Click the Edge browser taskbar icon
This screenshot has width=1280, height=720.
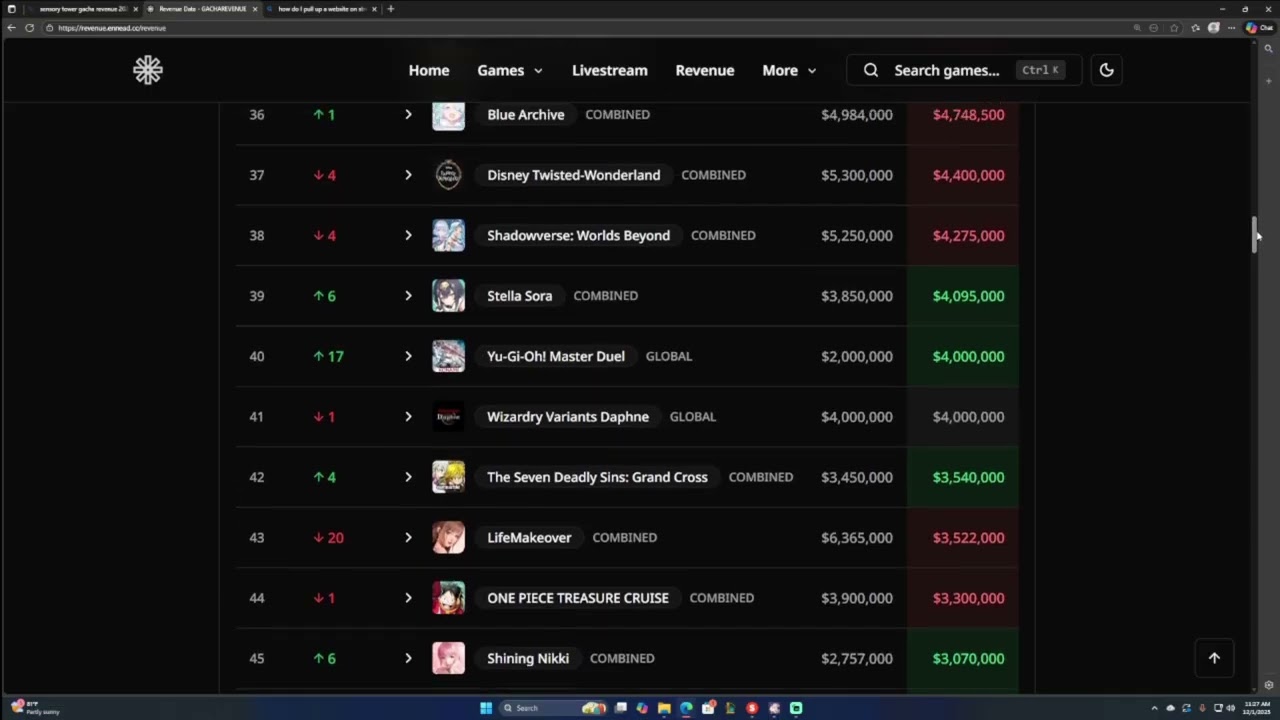click(x=686, y=708)
